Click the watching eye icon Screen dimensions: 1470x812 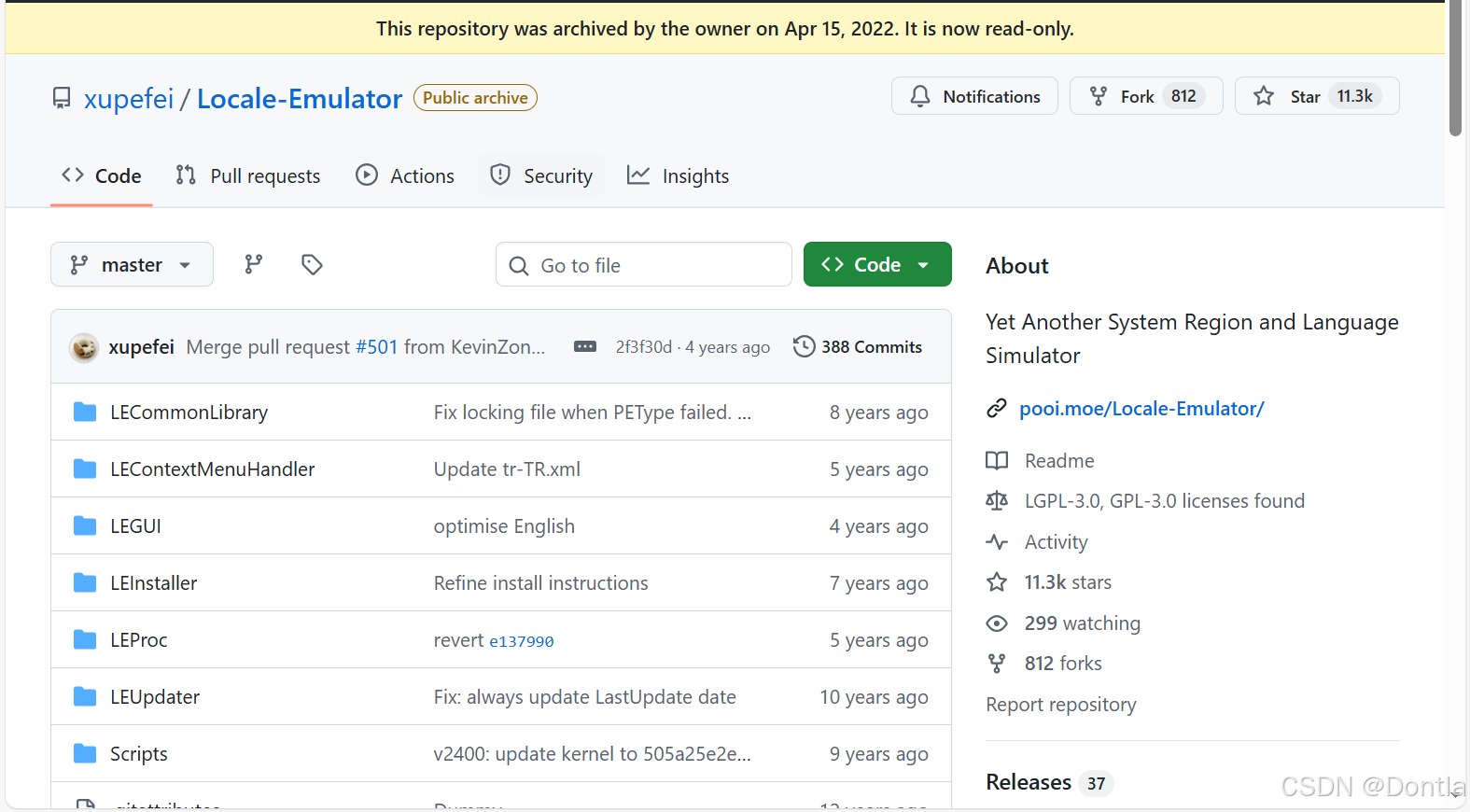click(x=997, y=623)
